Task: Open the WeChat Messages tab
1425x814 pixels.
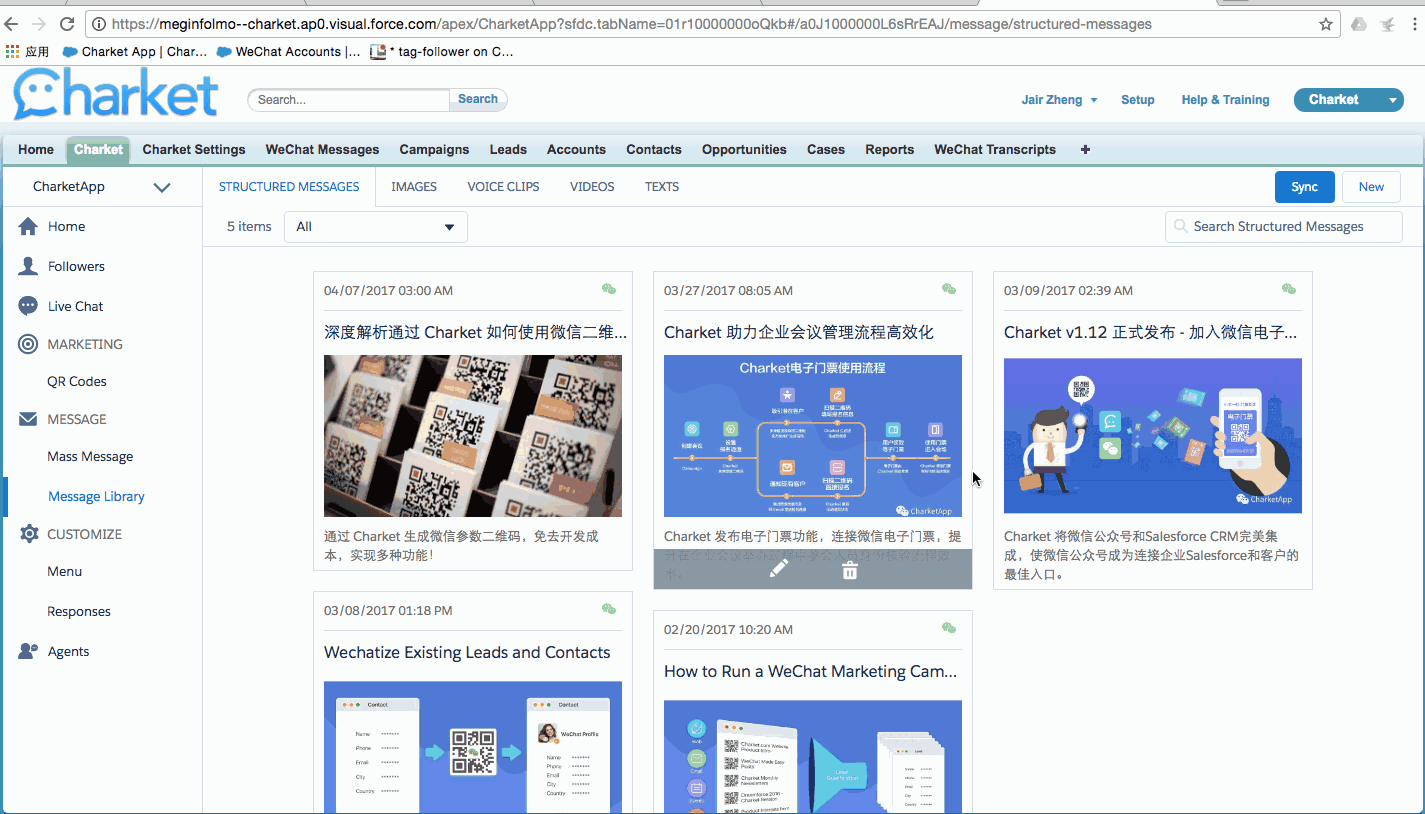Action: tap(322, 150)
